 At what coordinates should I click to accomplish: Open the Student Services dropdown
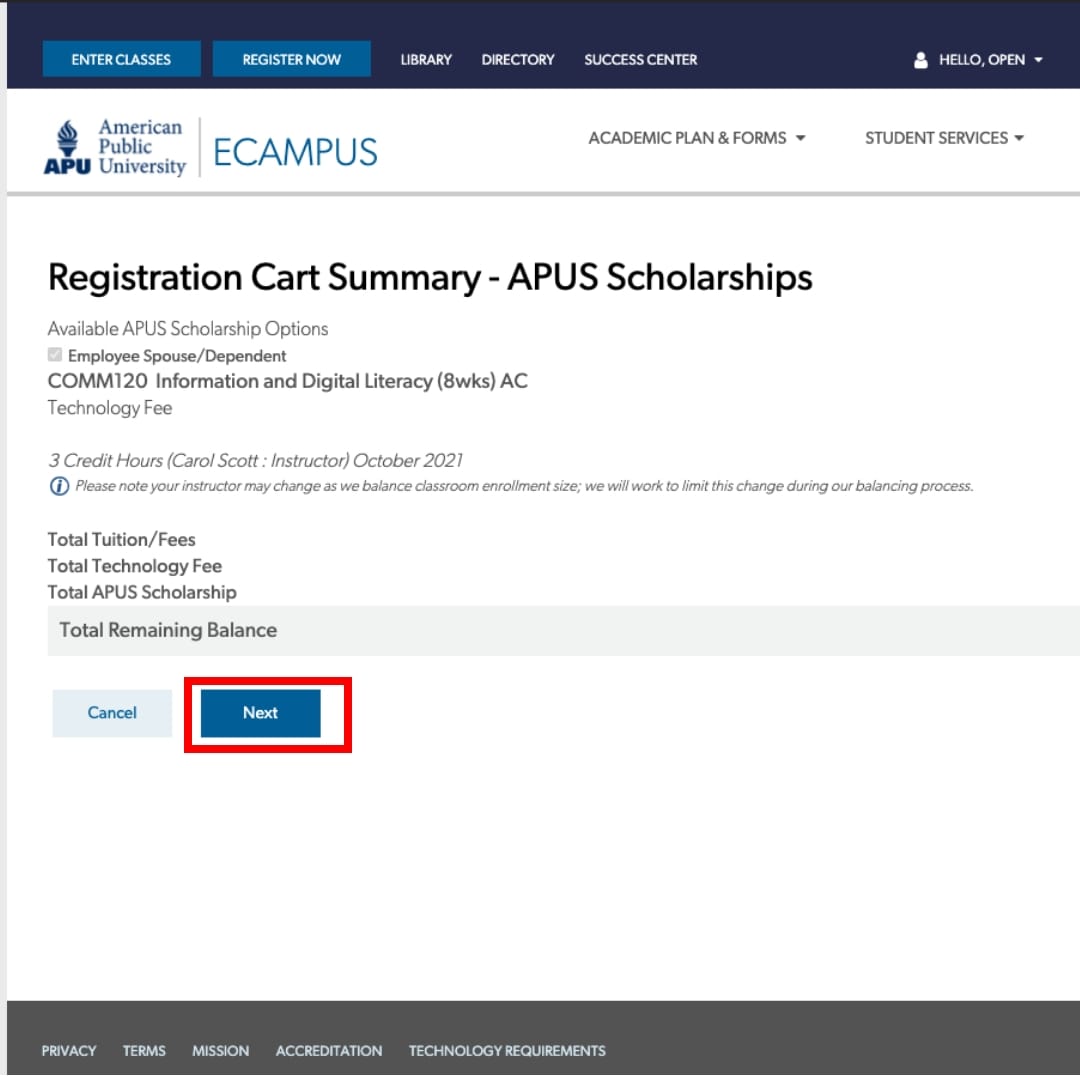pos(944,138)
